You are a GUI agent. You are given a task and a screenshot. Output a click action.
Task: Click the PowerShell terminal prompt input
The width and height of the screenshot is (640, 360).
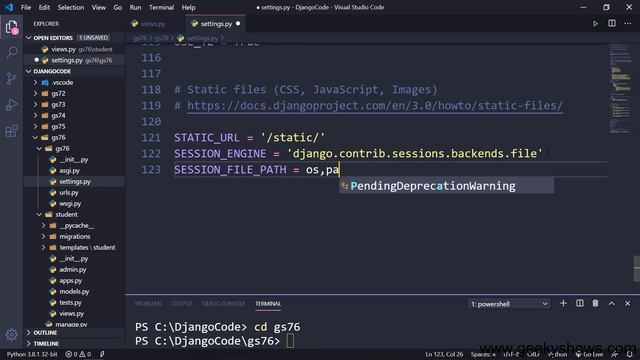coord(290,341)
